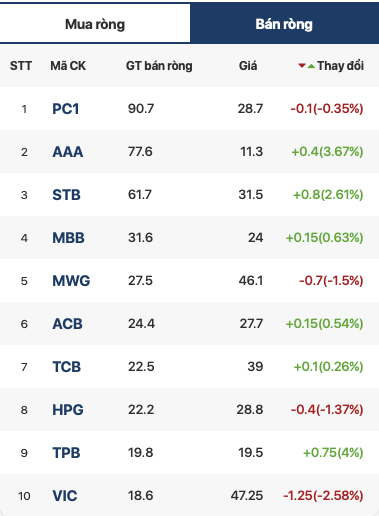
Task: Open the VIC stock link
Action: click(65, 496)
